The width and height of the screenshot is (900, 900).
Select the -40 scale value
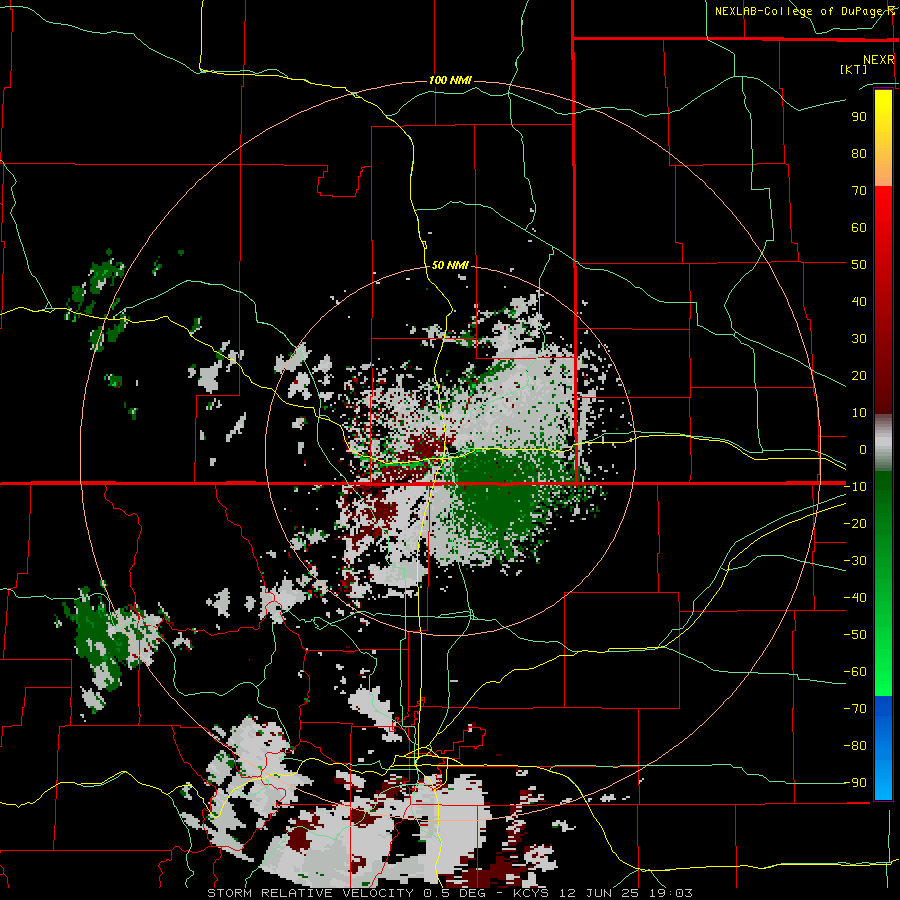[x=855, y=598]
